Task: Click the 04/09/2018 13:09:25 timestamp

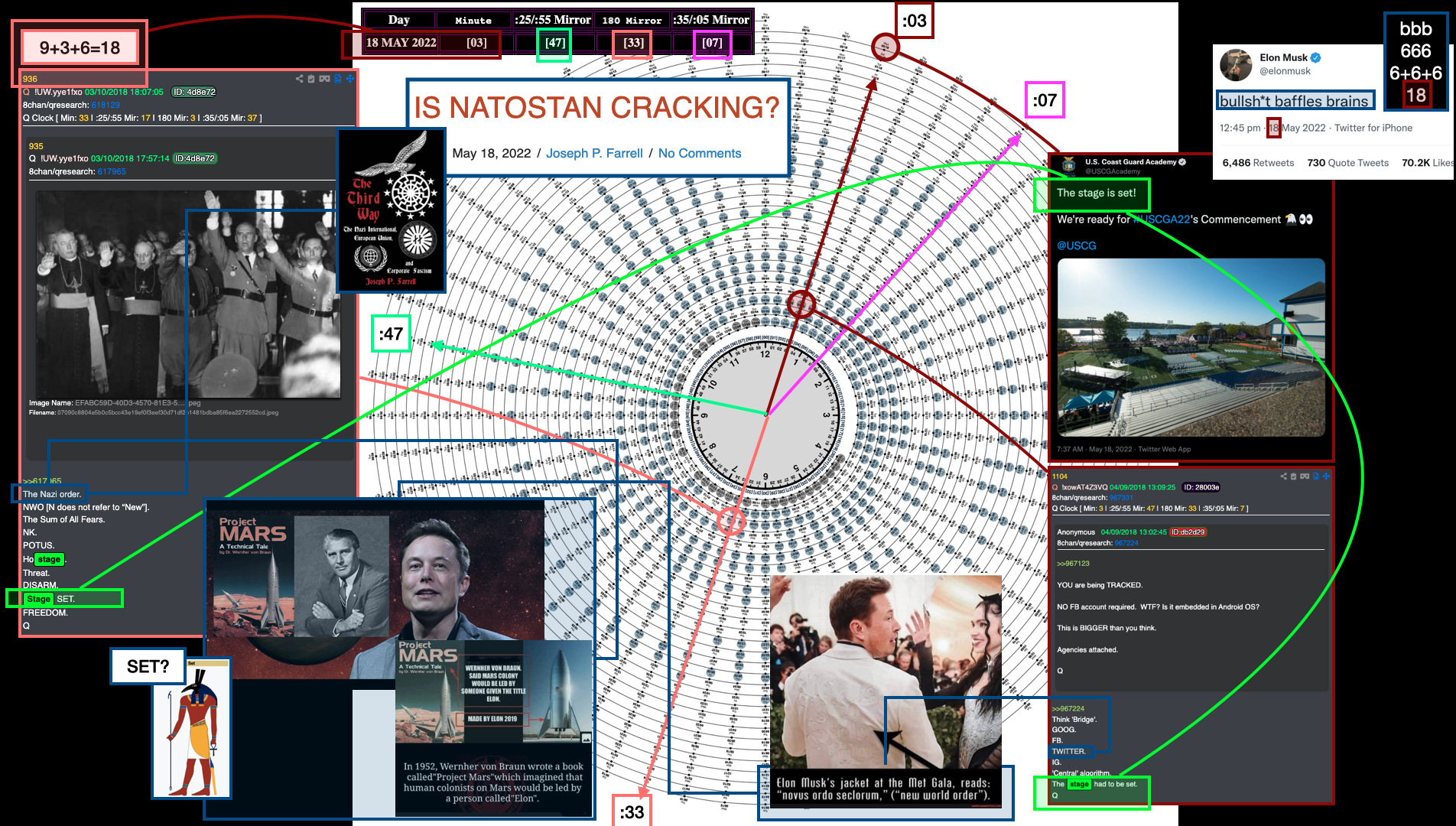Action: pos(1142,487)
